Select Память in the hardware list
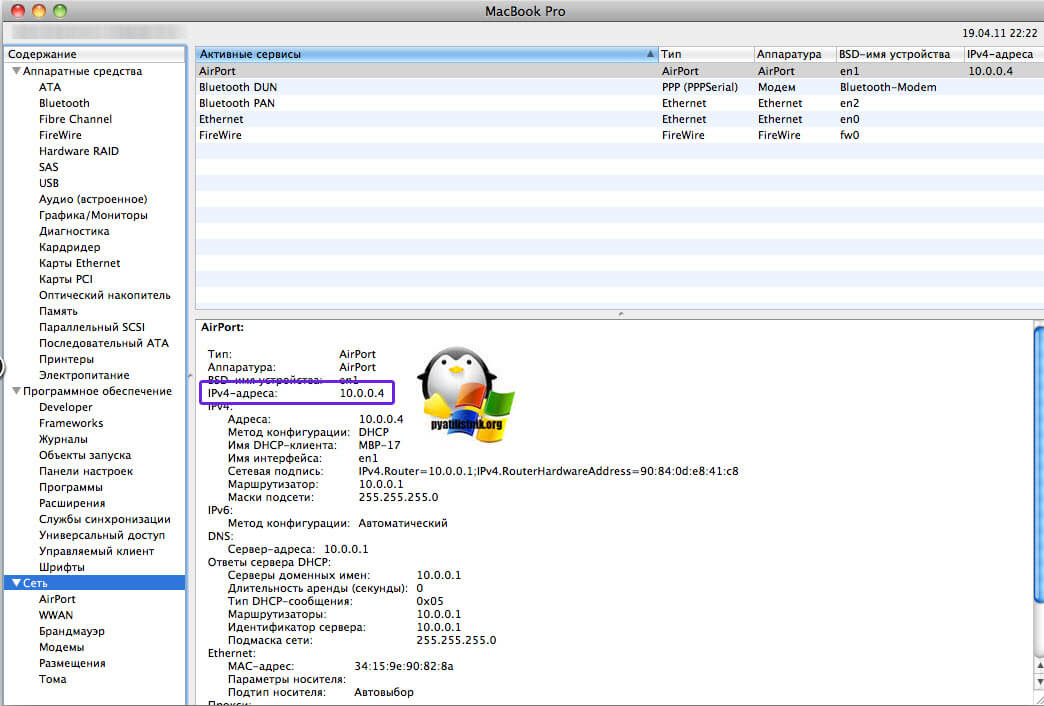Viewport: 1044px width, 706px height. pos(58,311)
